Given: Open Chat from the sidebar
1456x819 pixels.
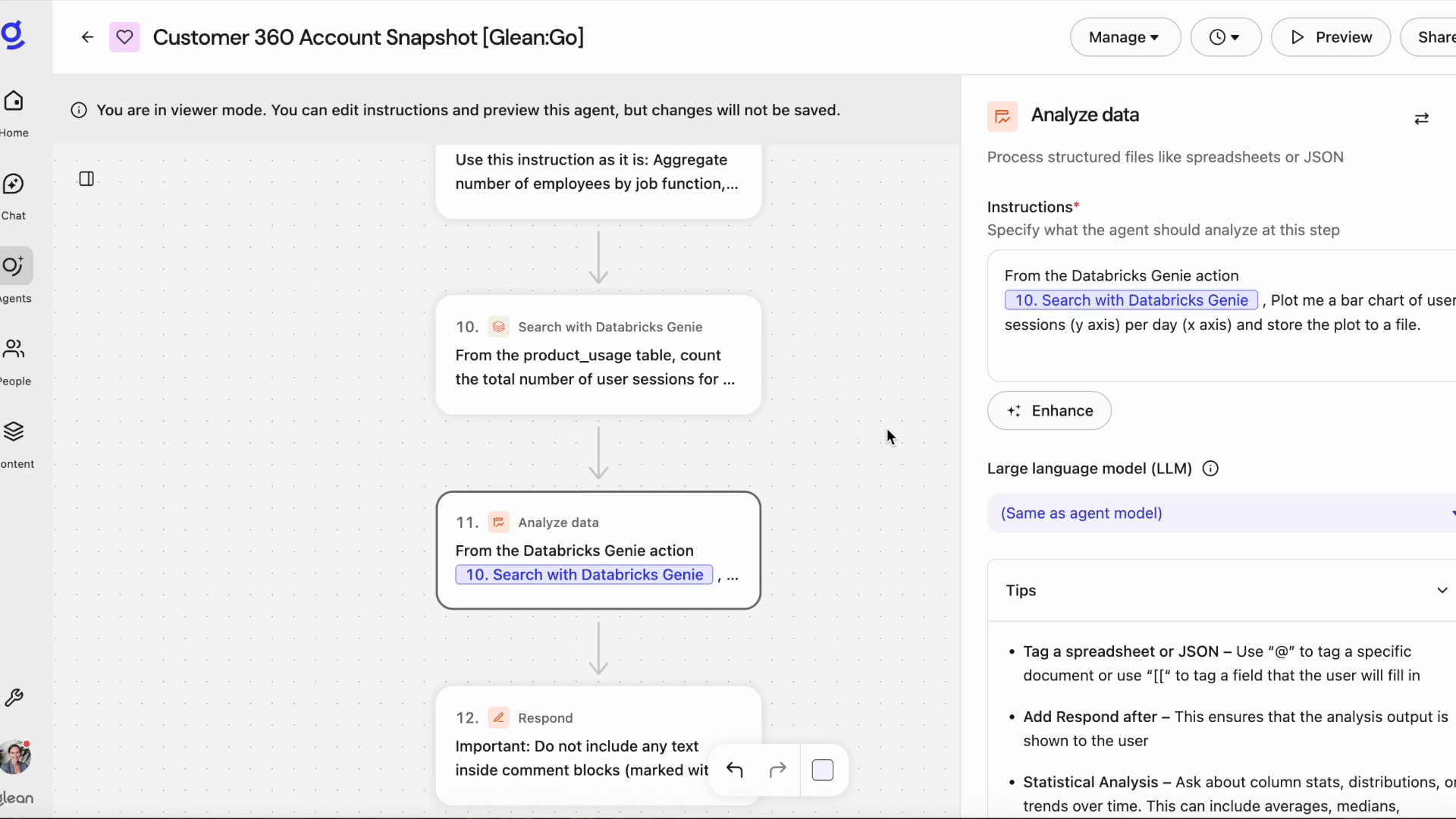Looking at the screenshot, I should point(14,184).
